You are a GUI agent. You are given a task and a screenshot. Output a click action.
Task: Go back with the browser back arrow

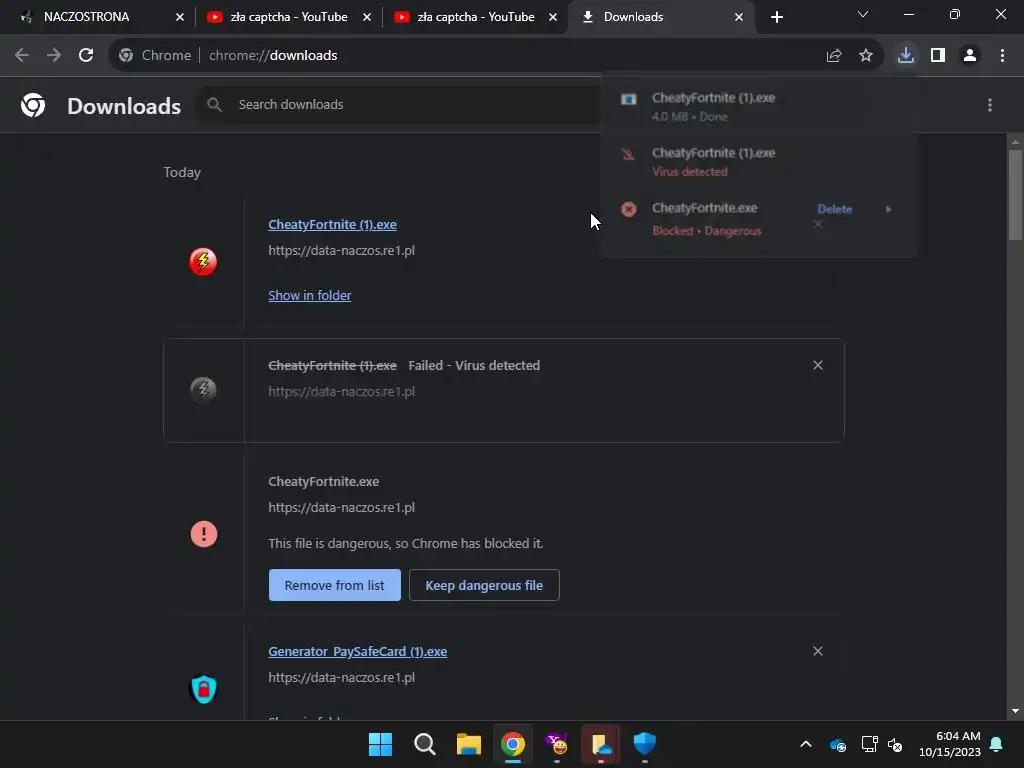tap(22, 56)
